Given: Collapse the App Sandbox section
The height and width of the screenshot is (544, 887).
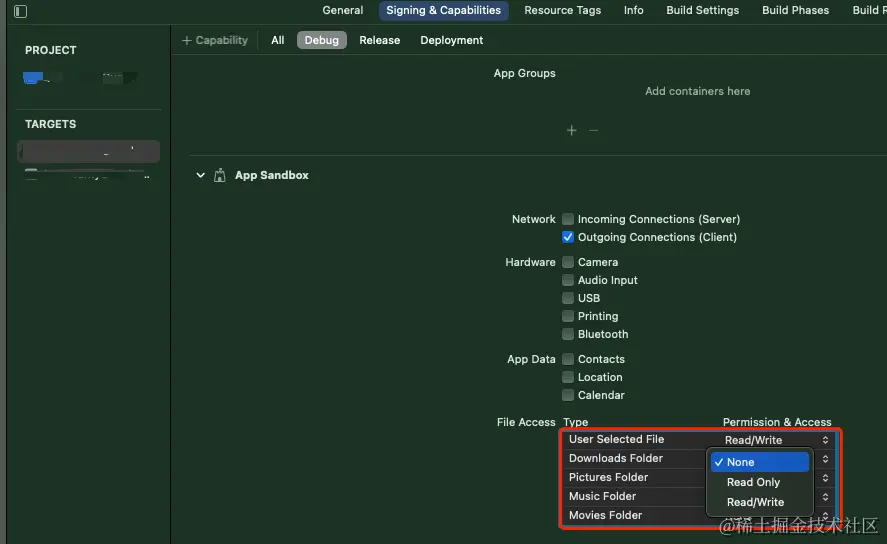Looking at the screenshot, I should pyautogui.click(x=200, y=175).
